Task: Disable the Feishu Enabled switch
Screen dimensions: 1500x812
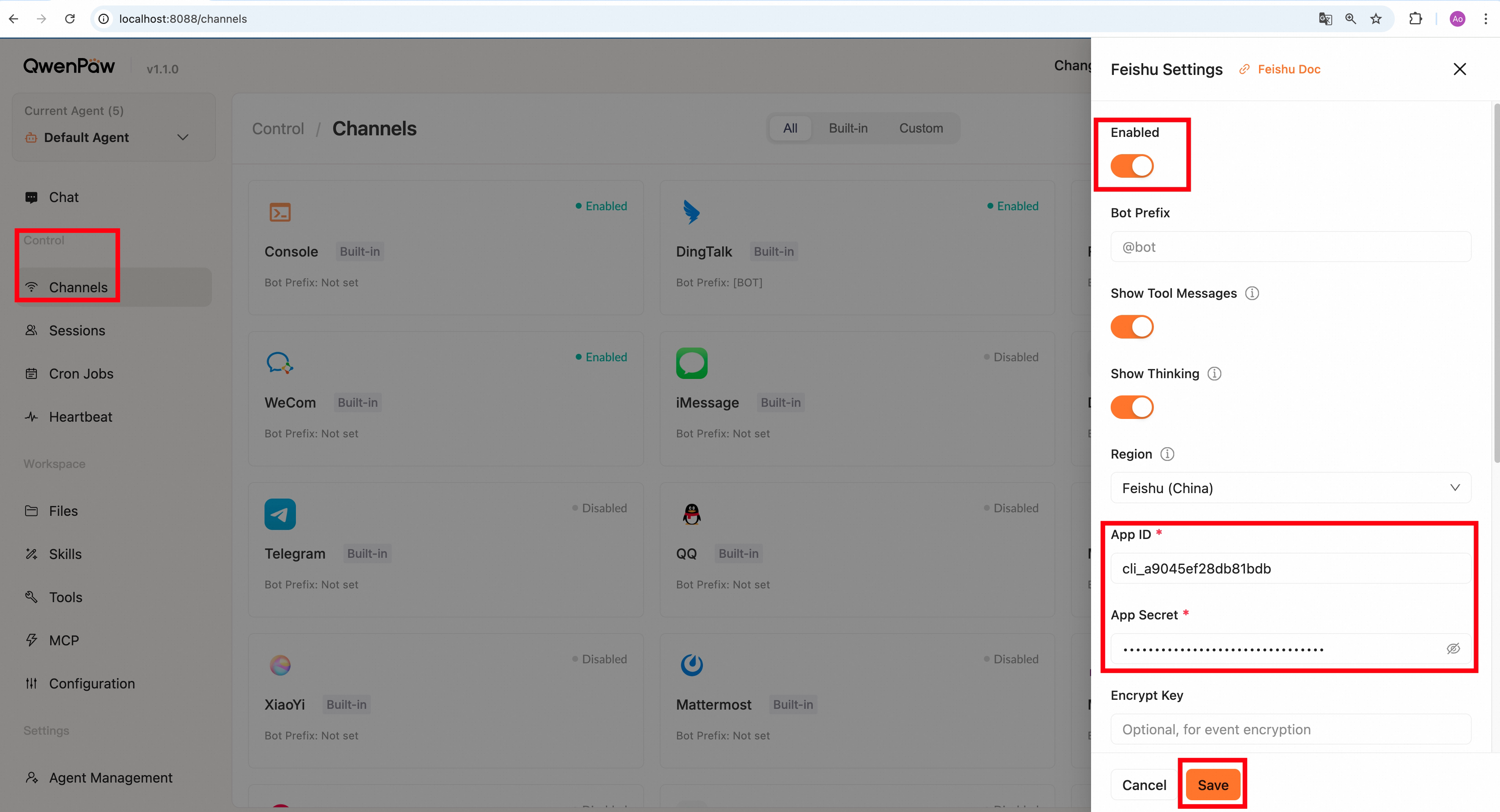Action: [1132, 166]
